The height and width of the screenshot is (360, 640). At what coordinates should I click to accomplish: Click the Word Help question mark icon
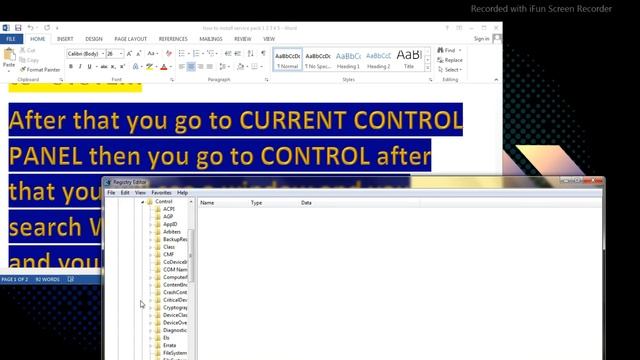tap(447, 28)
